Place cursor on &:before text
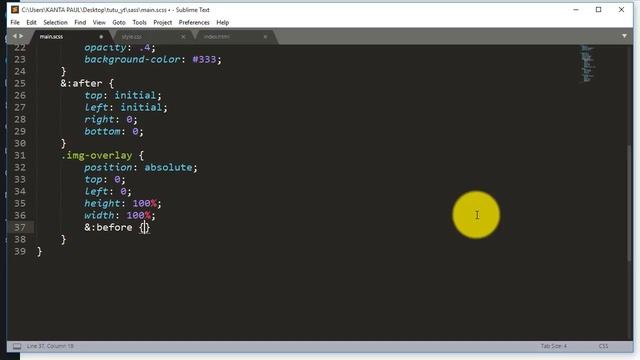Image resolution: width=640 pixels, height=360 pixels. 108,227
